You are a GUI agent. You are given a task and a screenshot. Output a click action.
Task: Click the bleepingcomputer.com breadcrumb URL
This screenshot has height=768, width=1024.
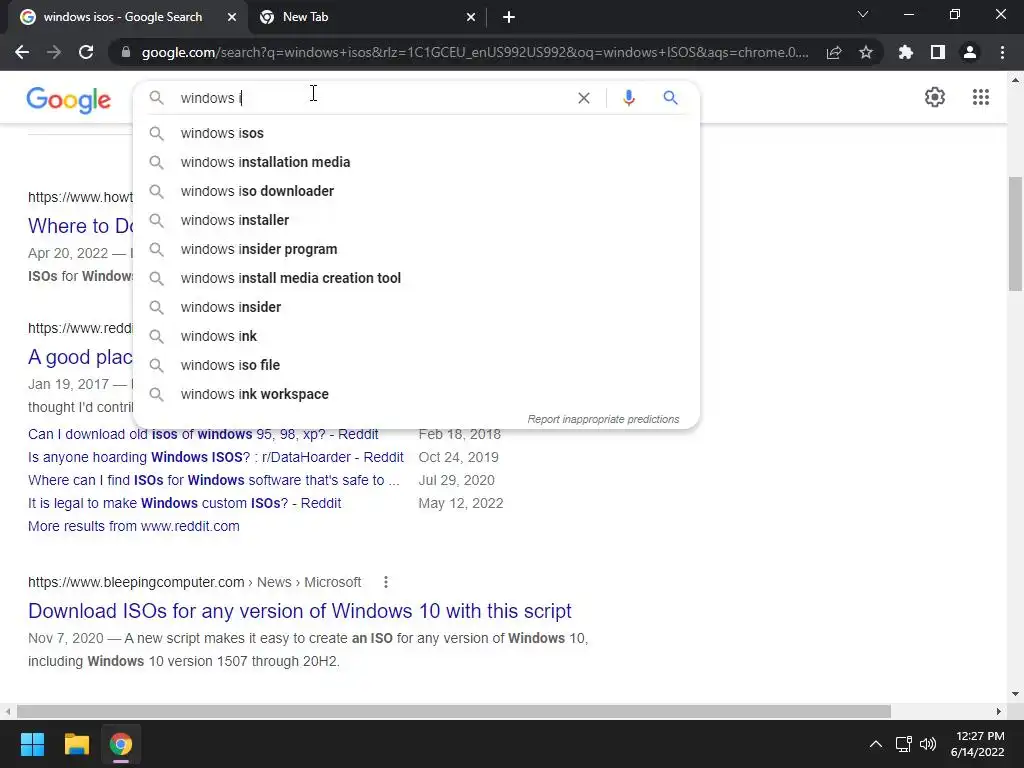pos(195,582)
